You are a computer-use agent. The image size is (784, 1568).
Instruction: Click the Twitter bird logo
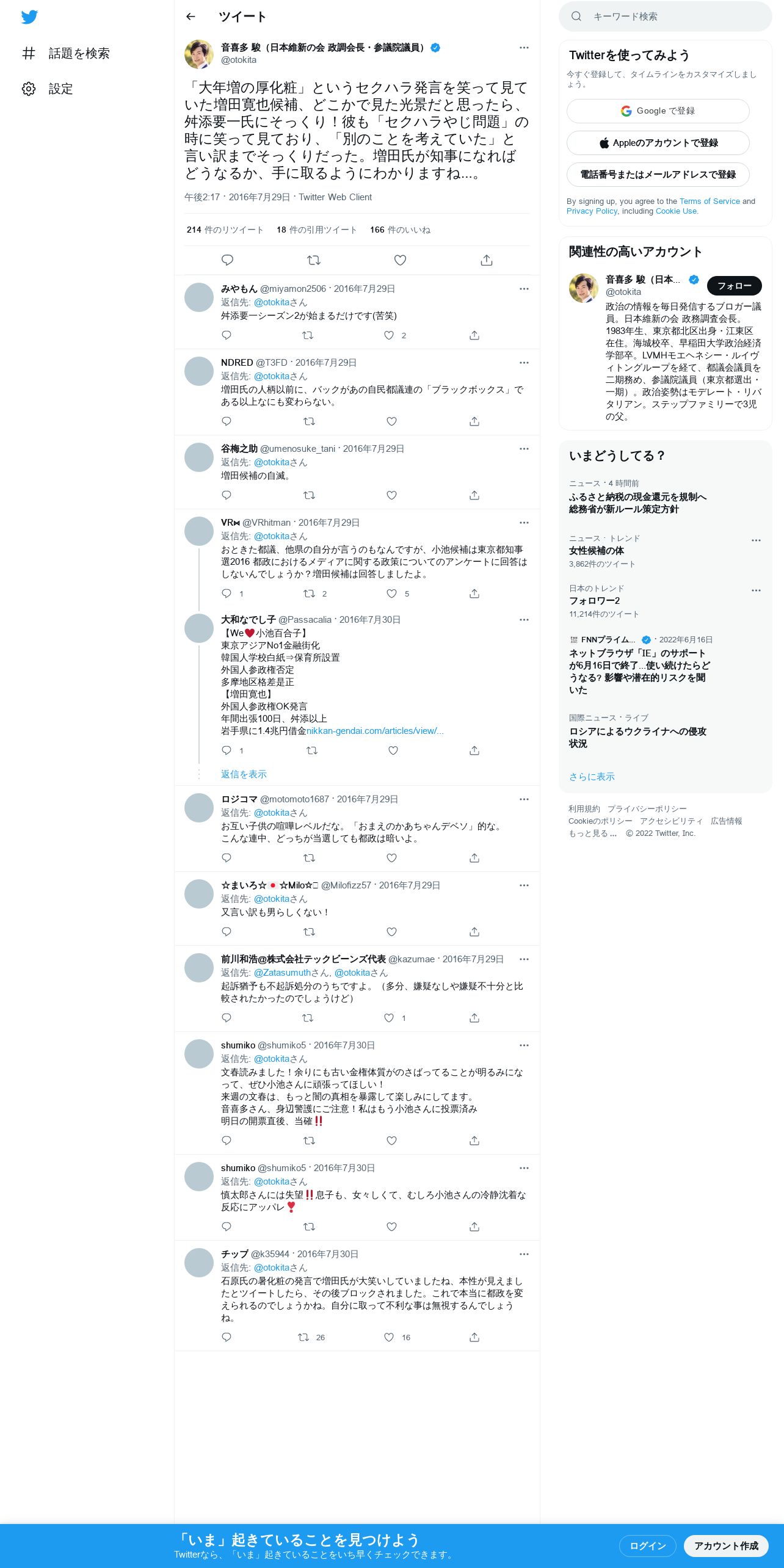29,17
